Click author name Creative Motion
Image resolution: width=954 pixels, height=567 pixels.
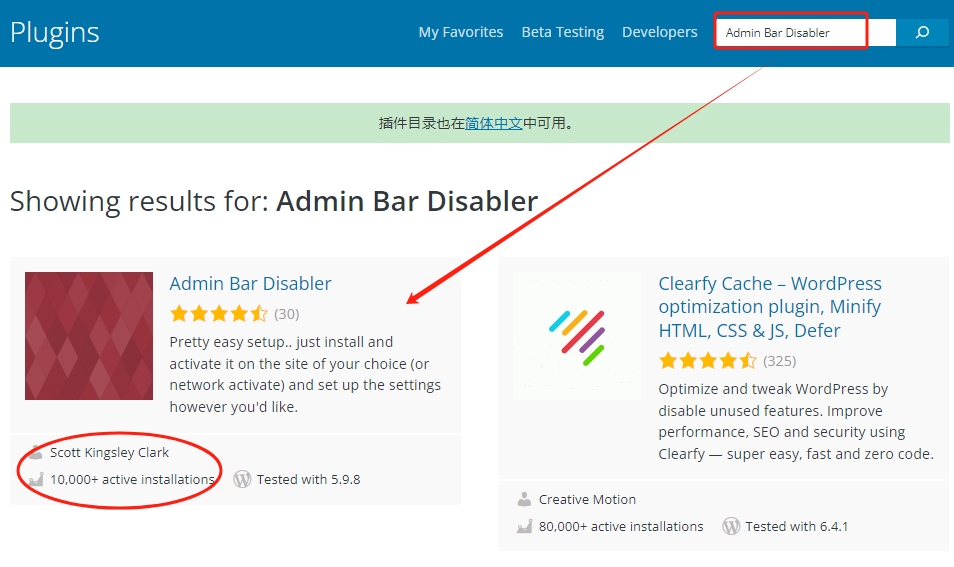coord(587,499)
